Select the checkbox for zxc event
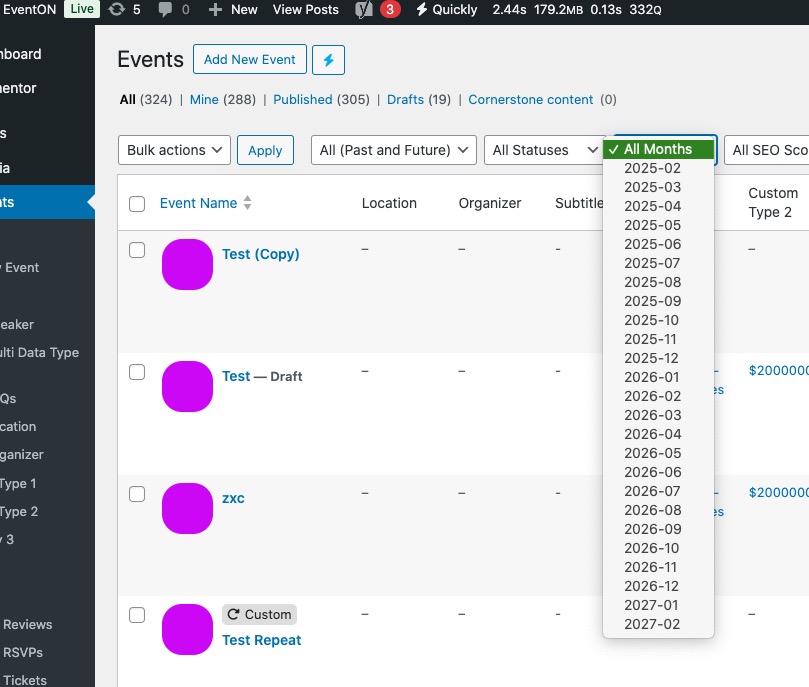The width and height of the screenshot is (809, 687). [137, 494]
